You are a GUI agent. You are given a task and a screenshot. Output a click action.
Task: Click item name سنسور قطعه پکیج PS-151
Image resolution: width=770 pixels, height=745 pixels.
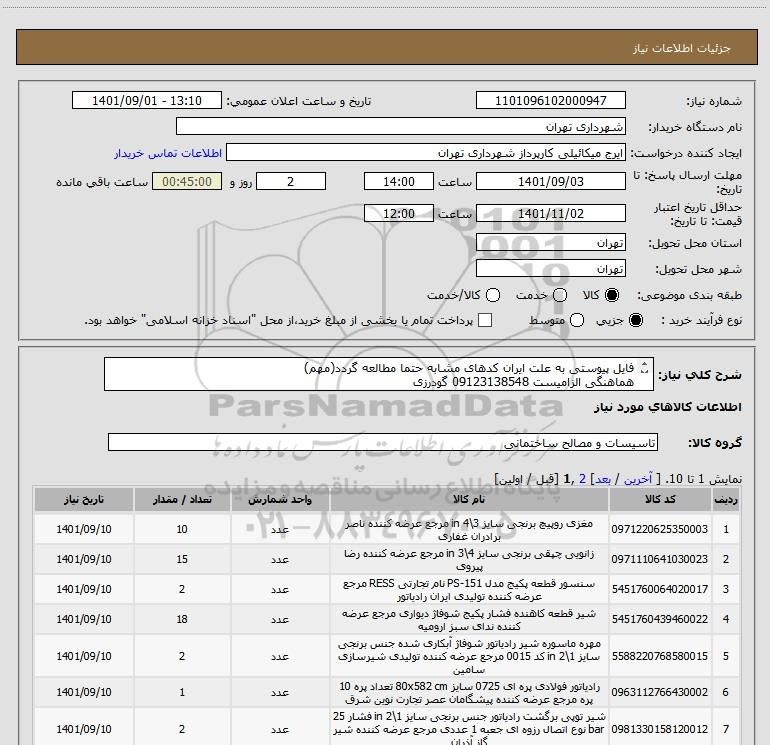[469, 590]
